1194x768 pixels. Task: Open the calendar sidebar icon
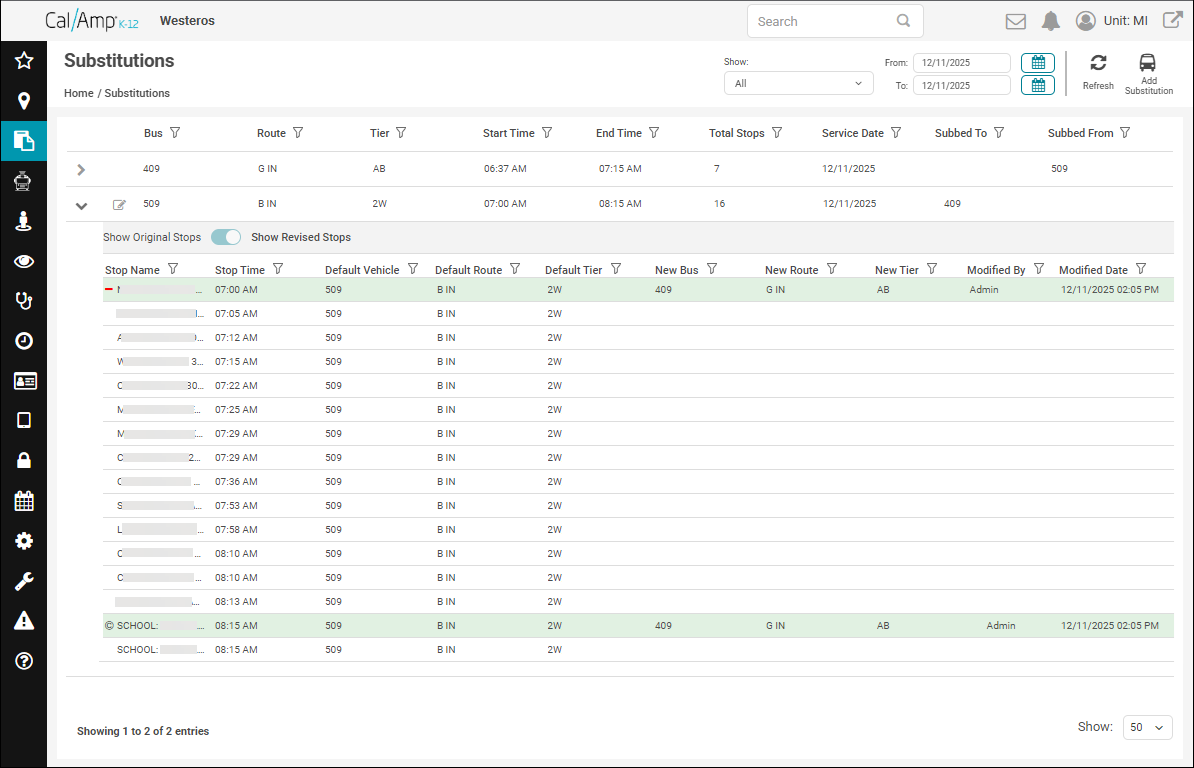[24, 501]
